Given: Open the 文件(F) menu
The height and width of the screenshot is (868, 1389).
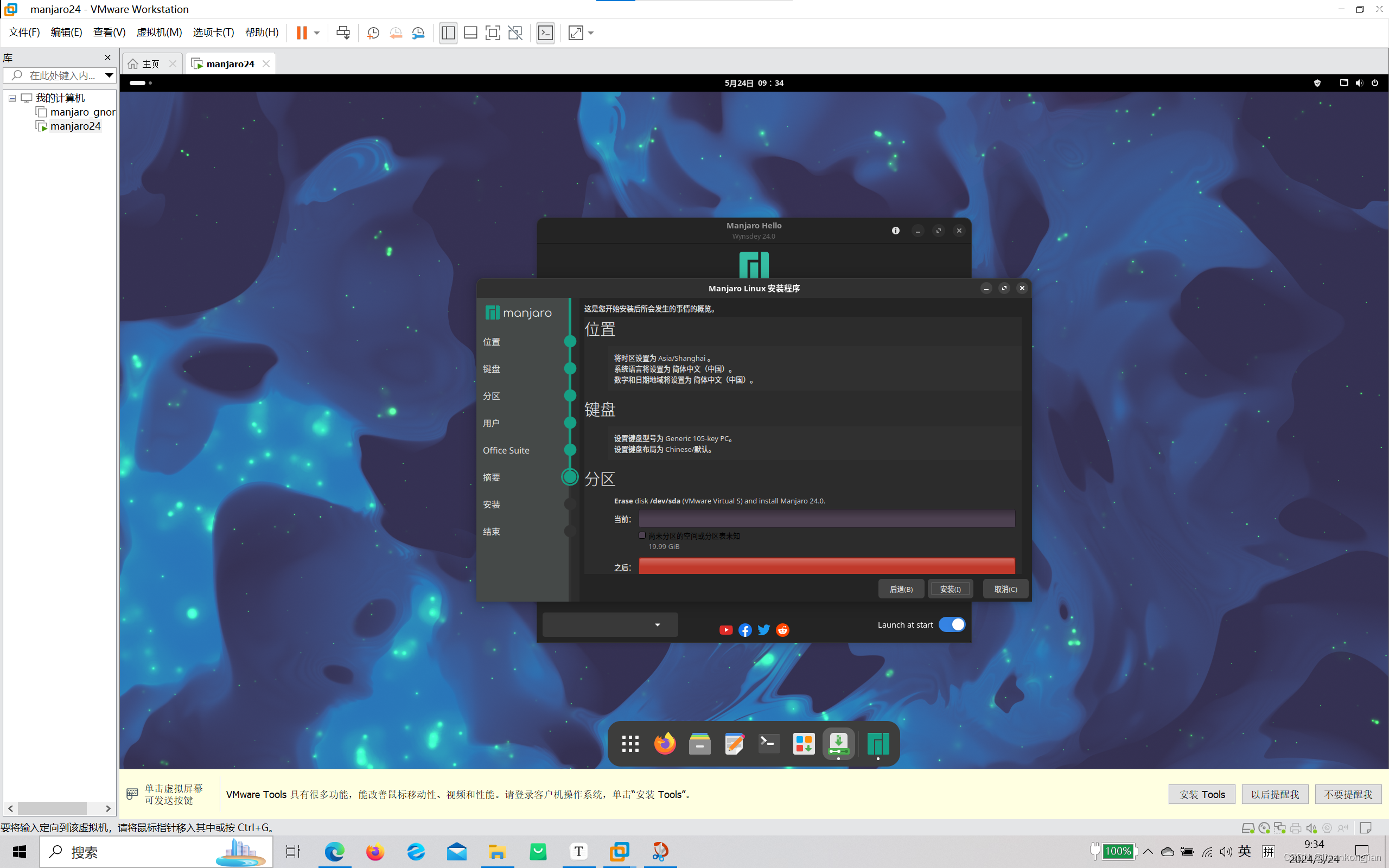Looking at the screenshot, I should [x=24, y=32].
